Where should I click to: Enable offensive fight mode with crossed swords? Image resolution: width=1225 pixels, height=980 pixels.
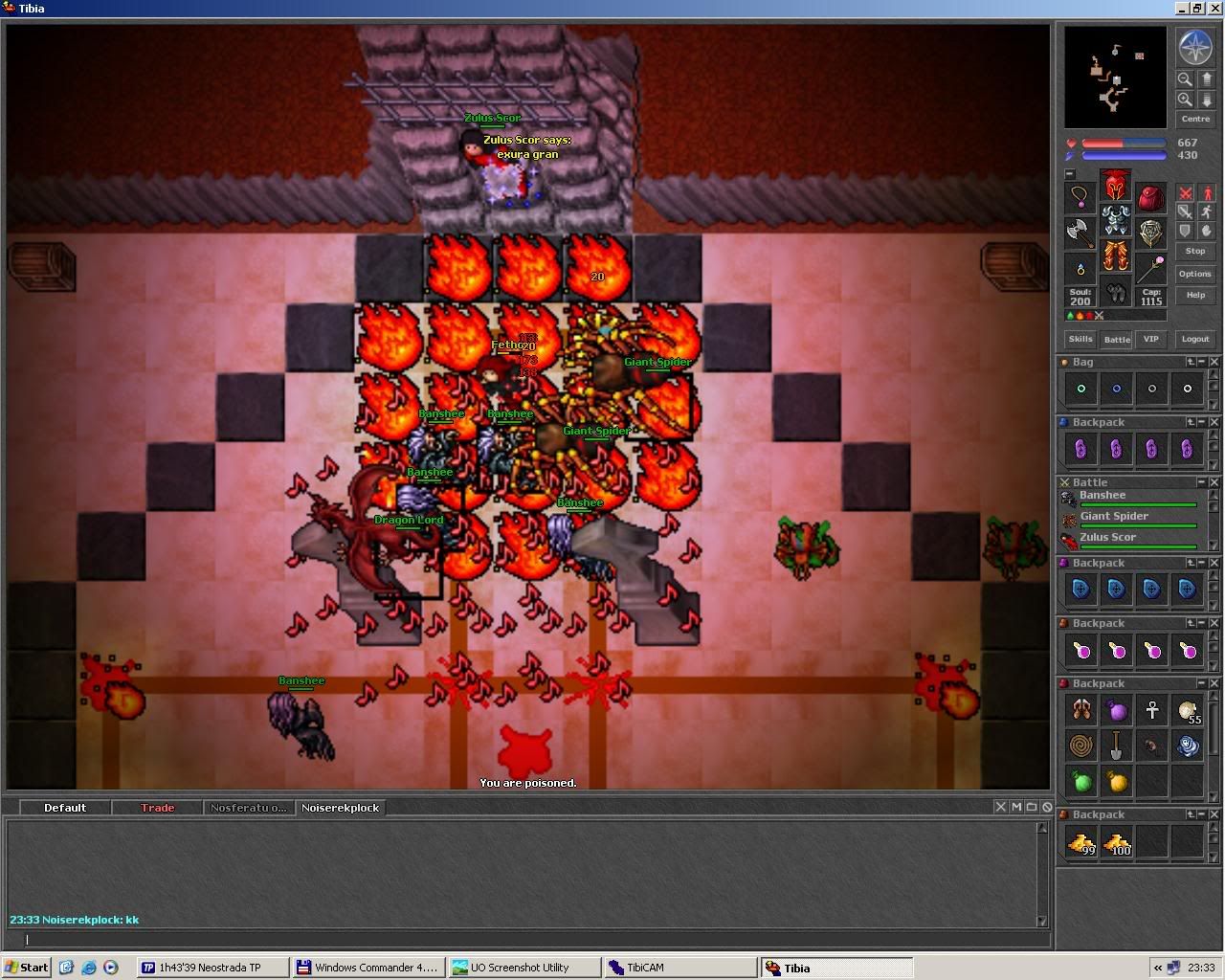click(x=1185, y=192)
